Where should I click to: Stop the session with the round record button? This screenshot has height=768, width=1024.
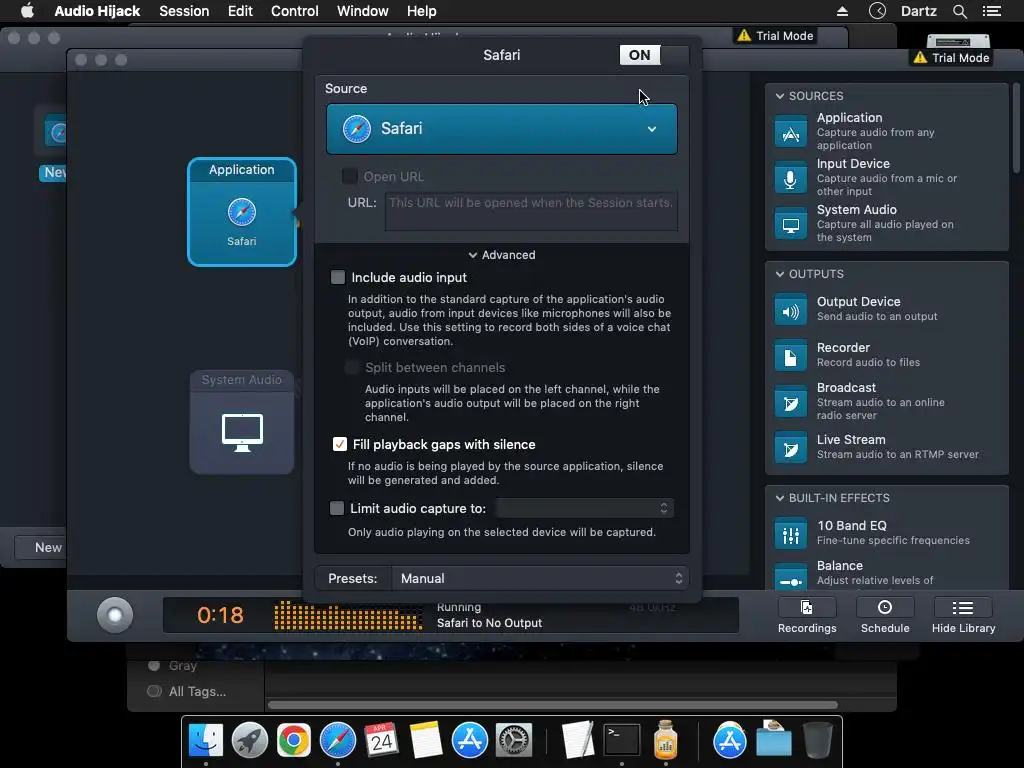click(x=115, y=615)
